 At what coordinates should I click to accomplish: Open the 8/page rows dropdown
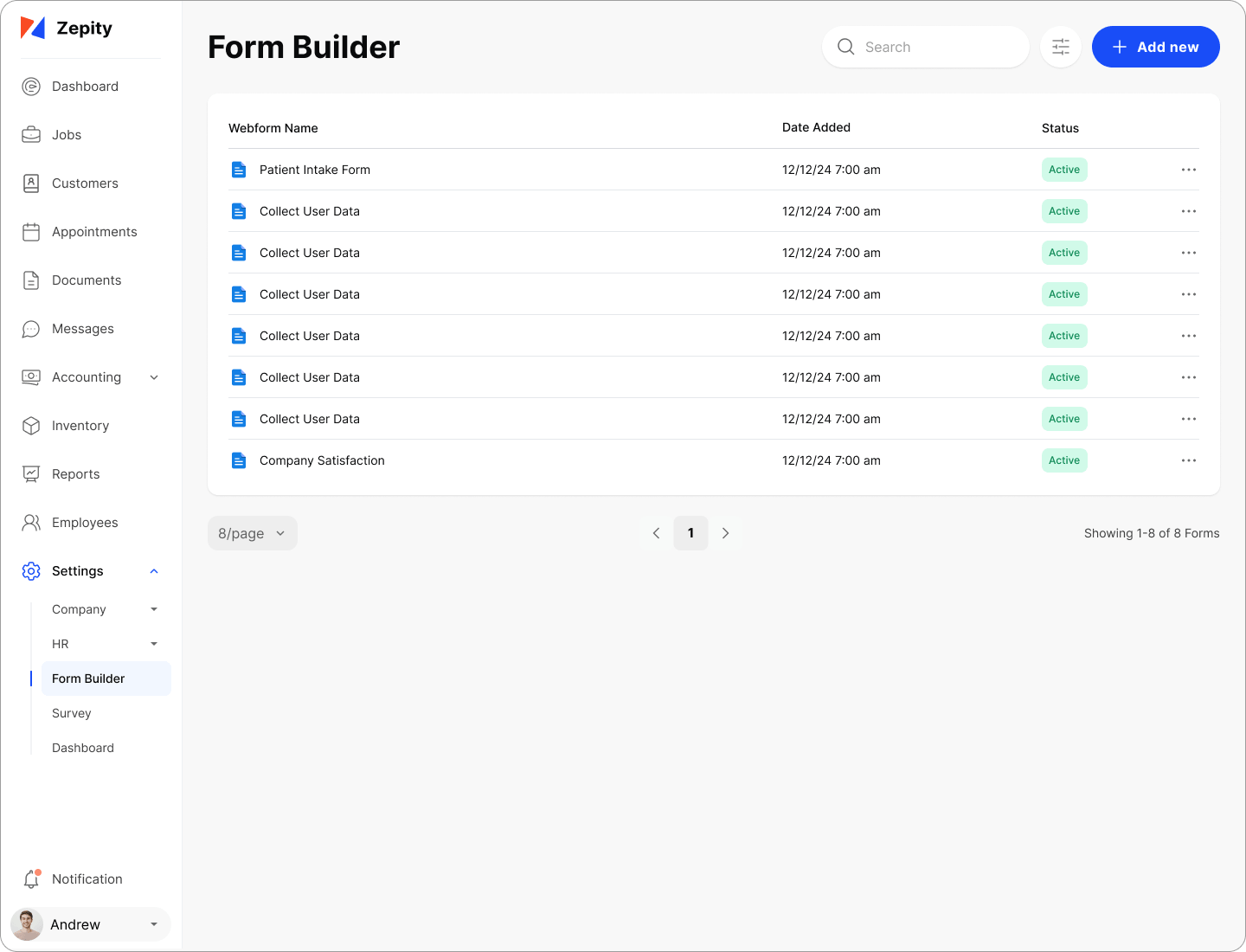click(x=252, y=533)
